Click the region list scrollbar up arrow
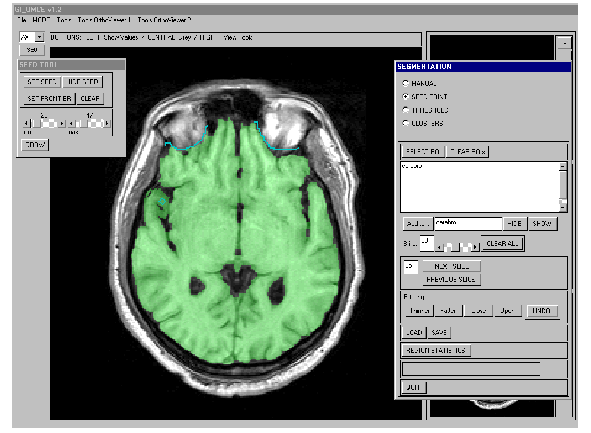Image resolution: width=591 pixels, height=433 pixels. coord(563,166)
